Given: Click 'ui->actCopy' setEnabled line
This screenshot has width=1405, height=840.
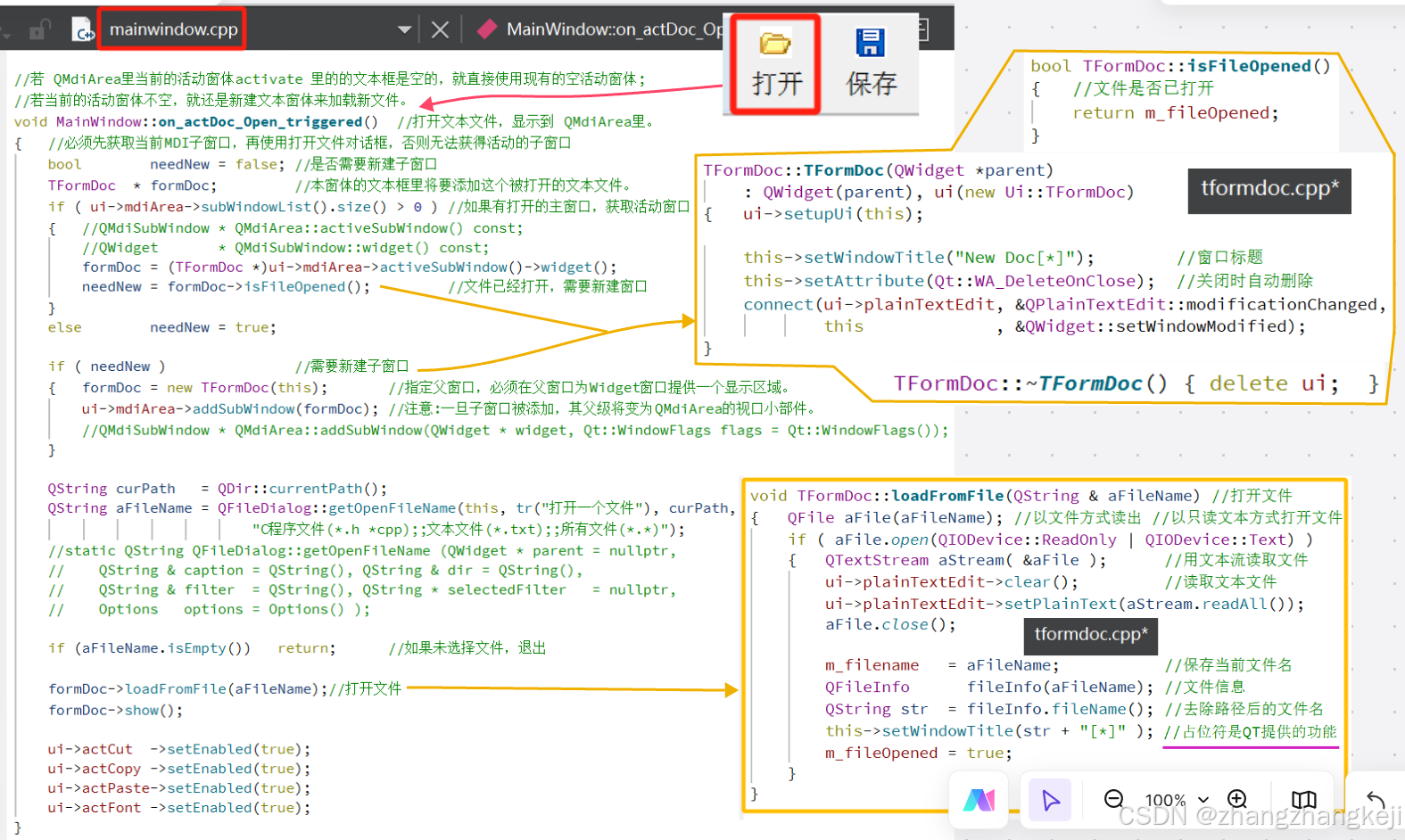Looking at the screenshot, I should coord(179,769).
